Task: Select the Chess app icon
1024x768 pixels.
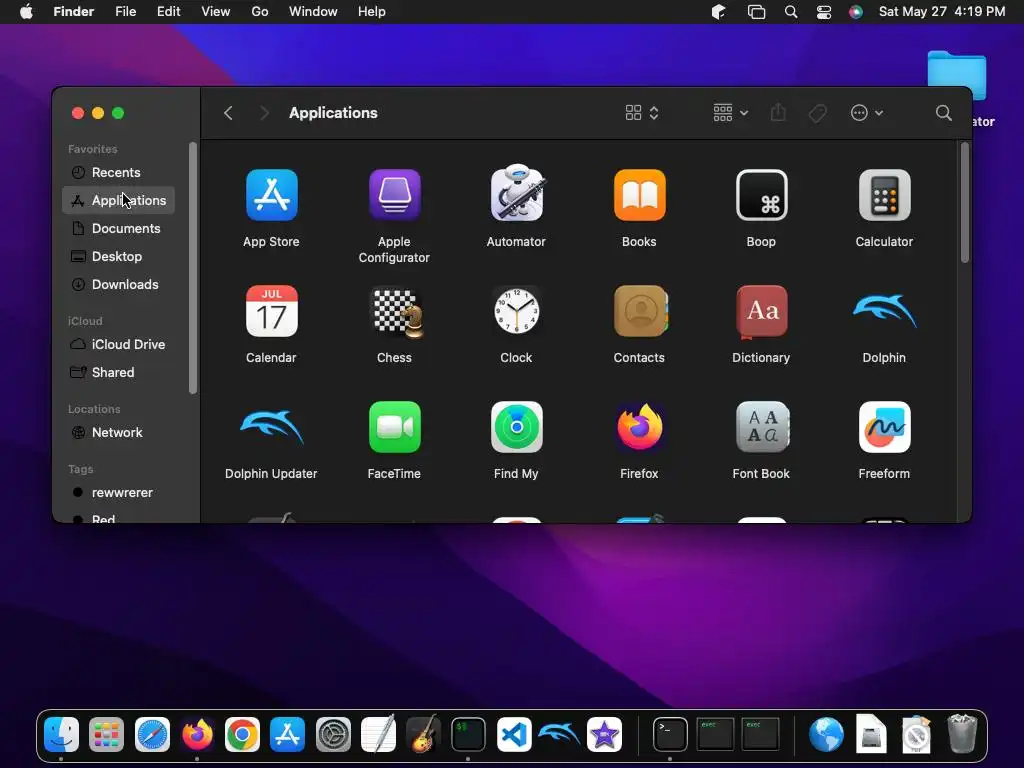Action: click(x=396, y=312)
